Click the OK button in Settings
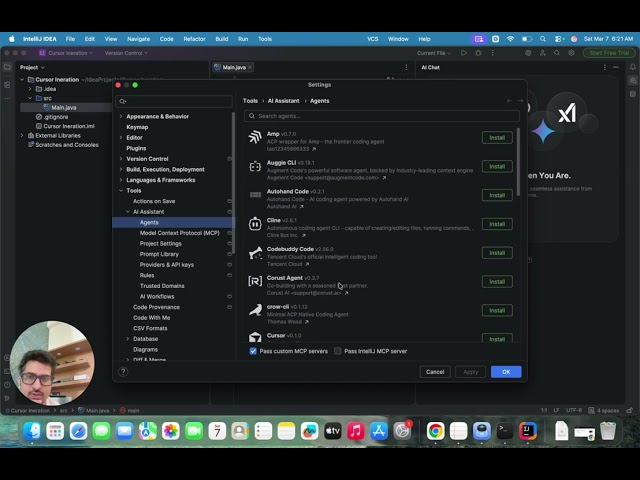This screenshot has width=640, height=480. 506,372
